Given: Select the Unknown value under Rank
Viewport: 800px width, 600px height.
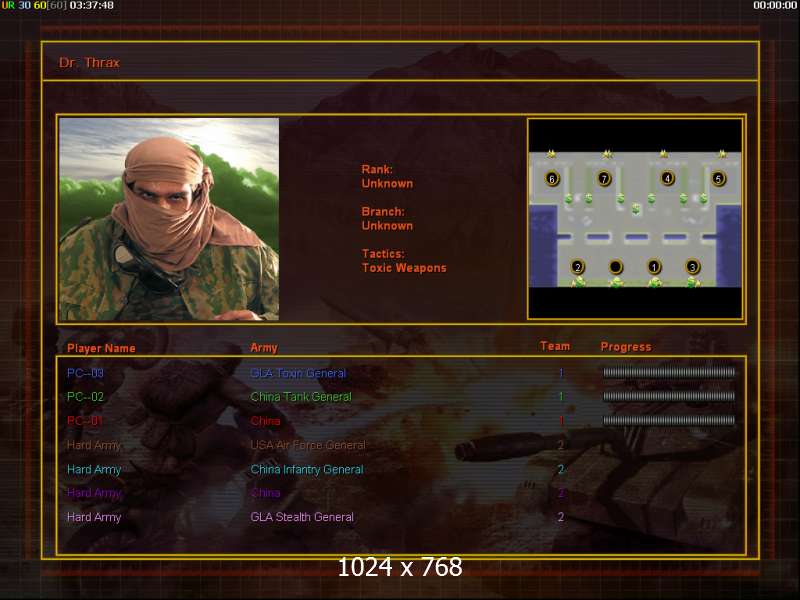Looking at the screenshot, I should (x=387, y=184).
